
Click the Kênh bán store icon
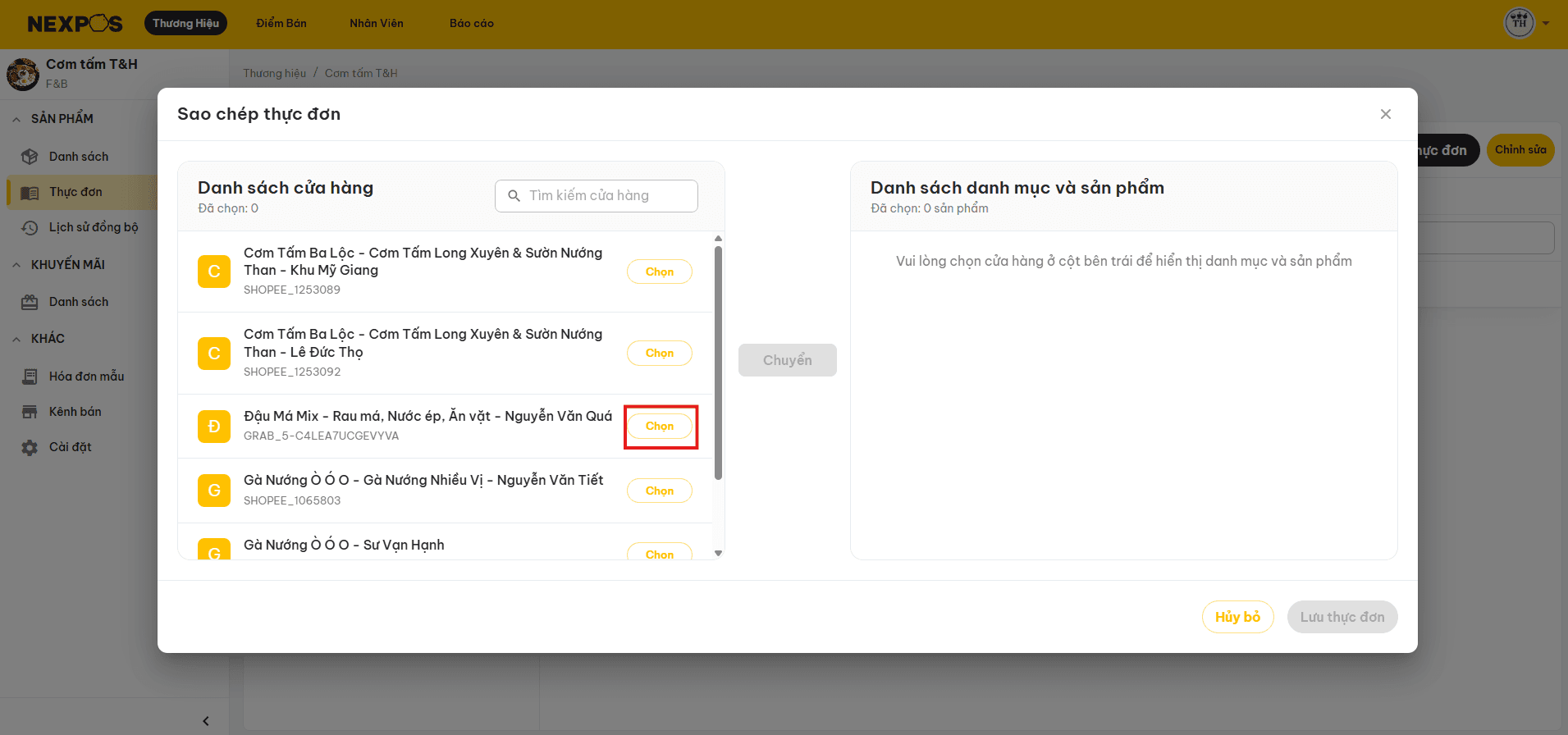[30, 412]
